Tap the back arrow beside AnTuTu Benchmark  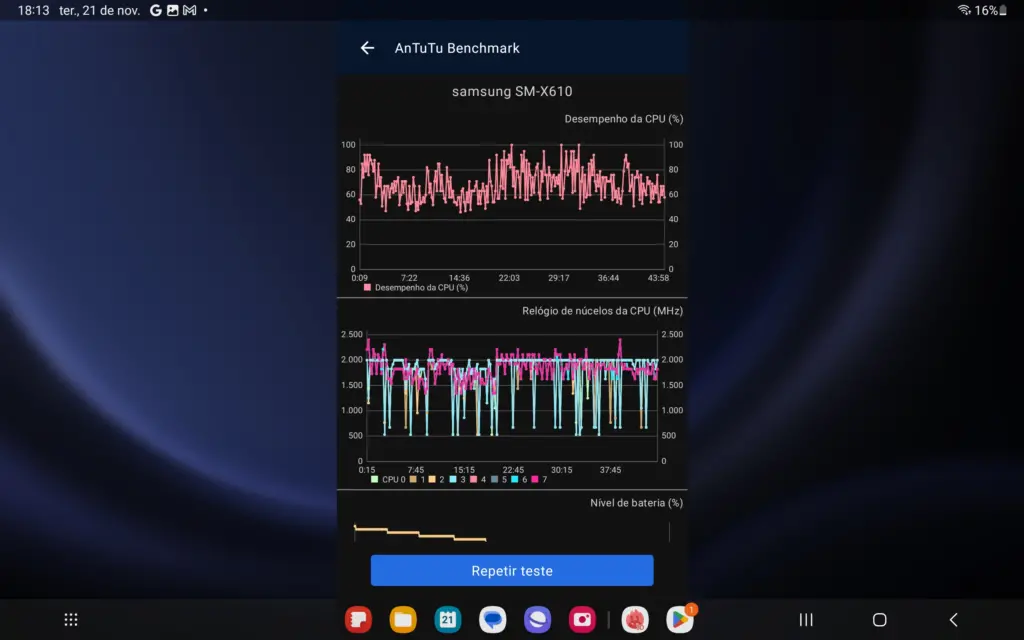point(367,47)
